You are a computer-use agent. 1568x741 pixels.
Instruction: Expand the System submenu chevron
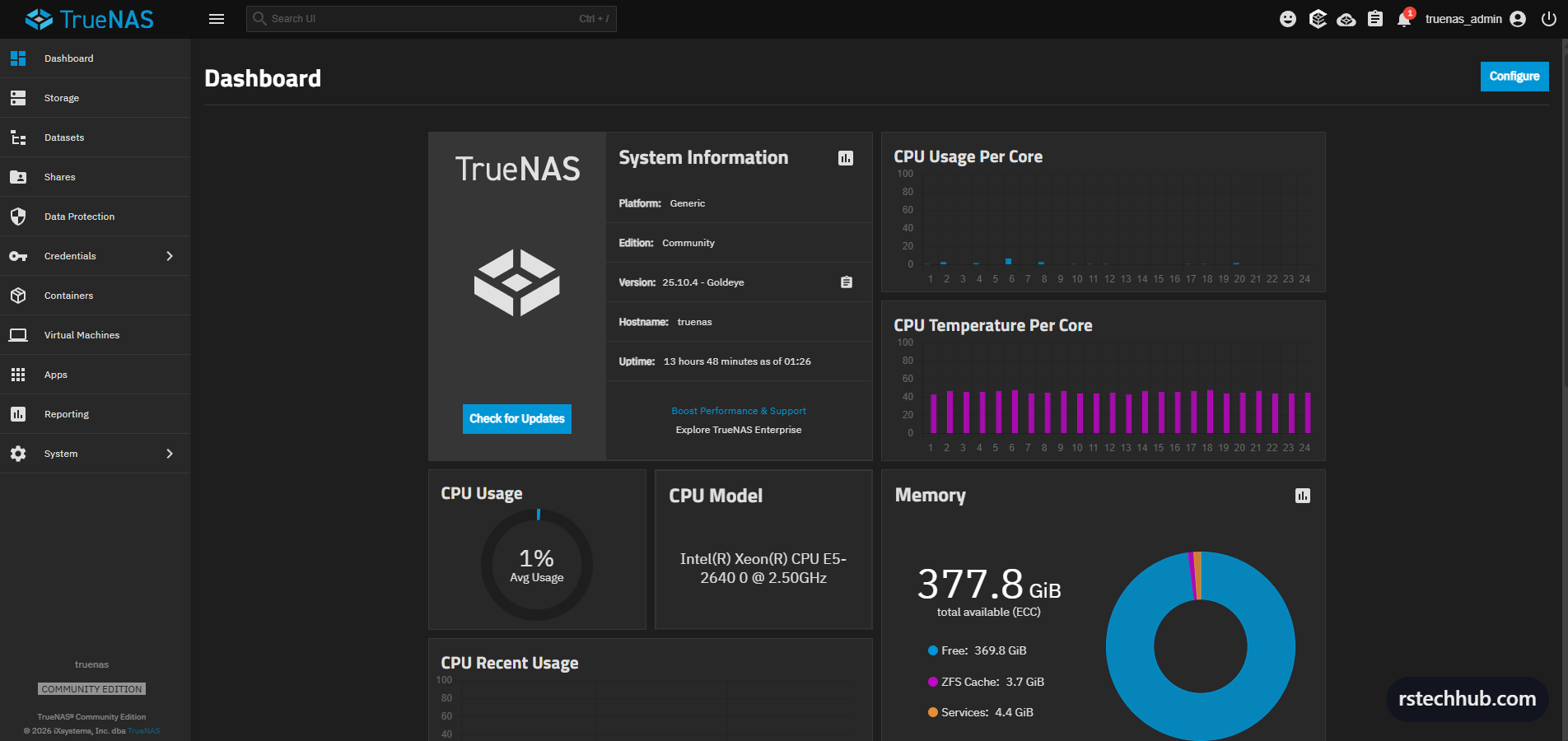pos(170,454)
